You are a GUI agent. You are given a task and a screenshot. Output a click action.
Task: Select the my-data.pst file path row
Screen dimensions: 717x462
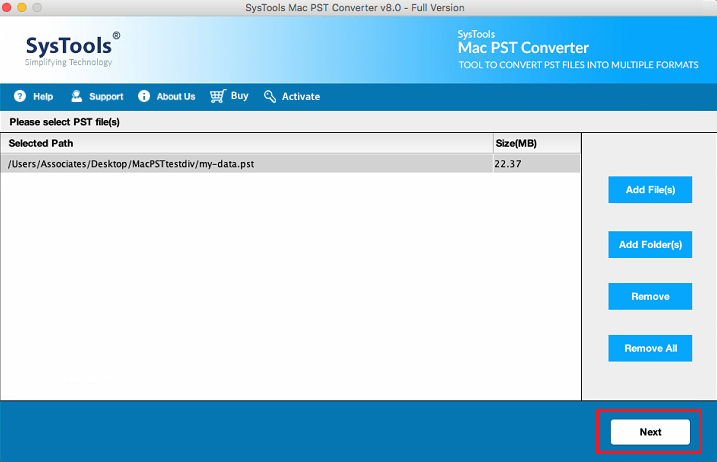click(291, 164)
